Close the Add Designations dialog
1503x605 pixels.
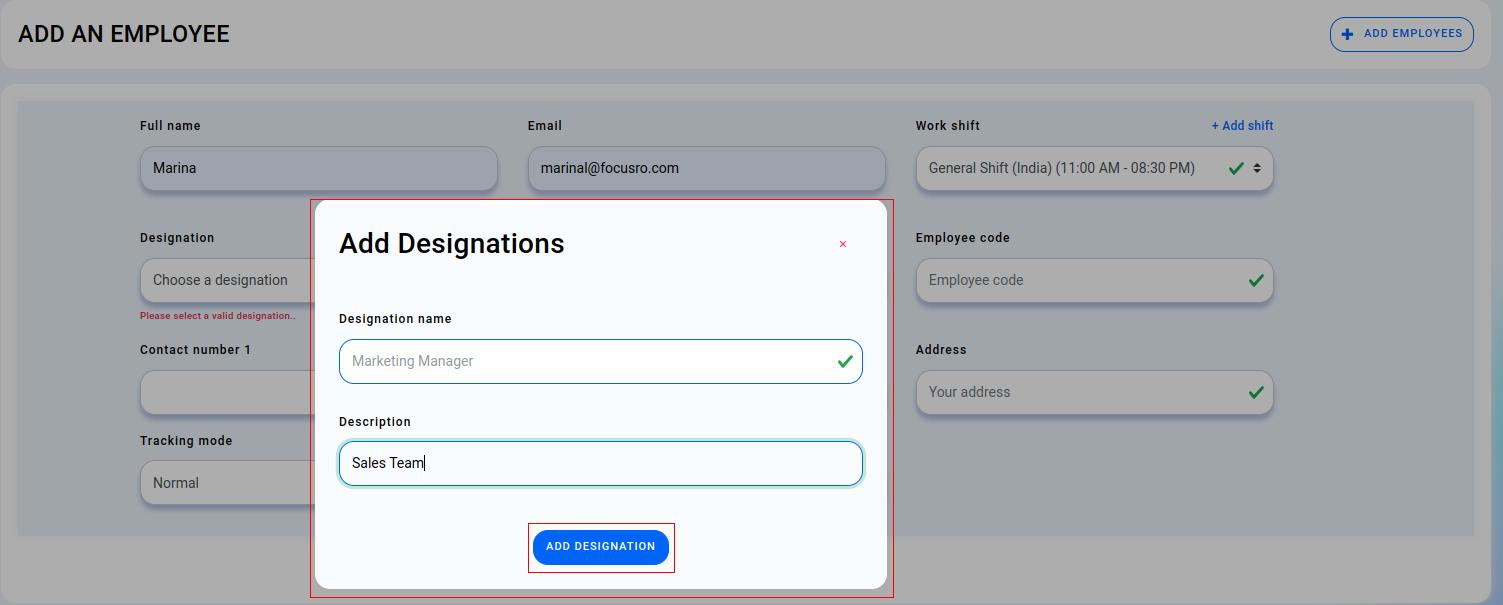click(x=842, y=244)
